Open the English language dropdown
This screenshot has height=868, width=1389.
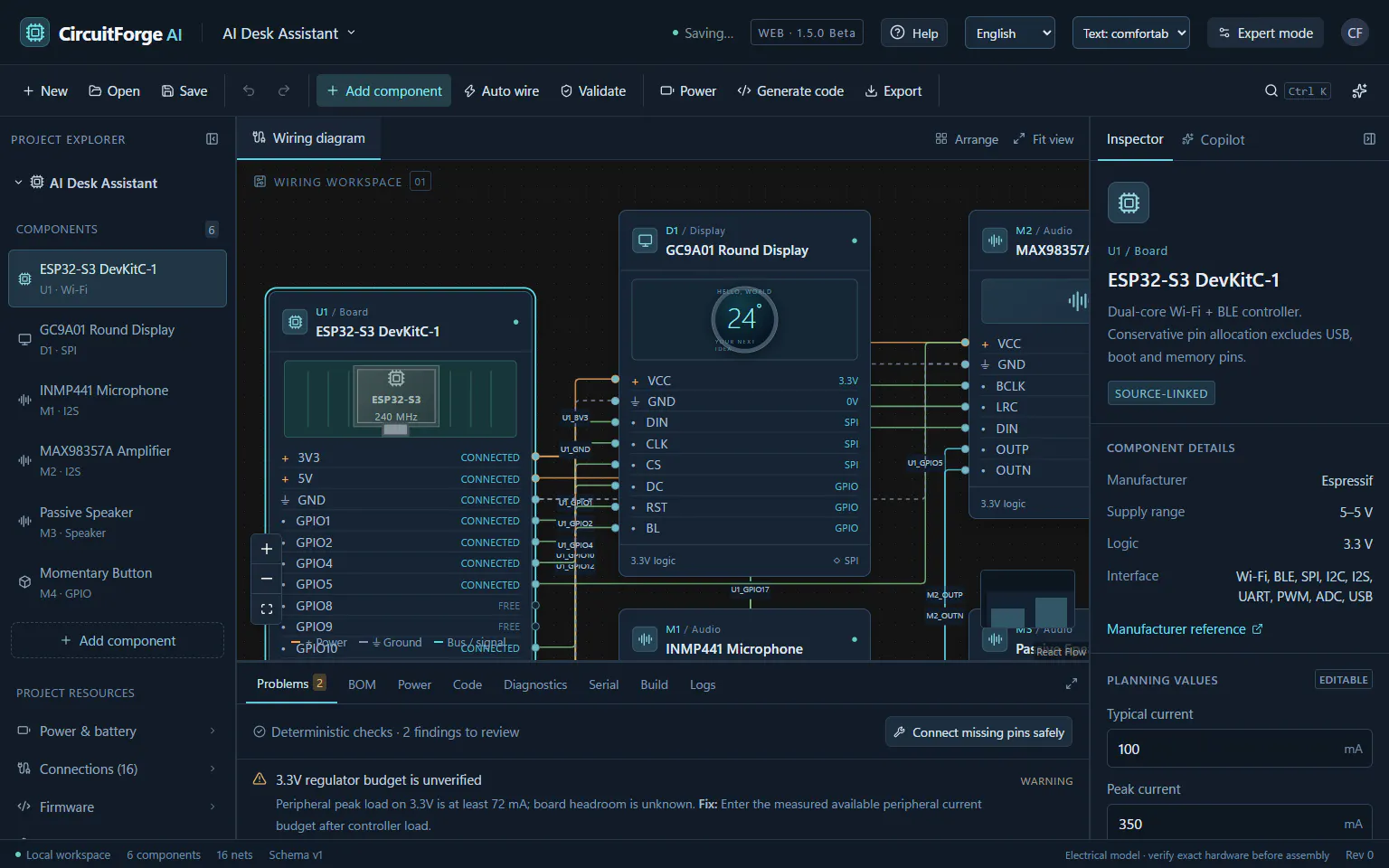tap(1010, 33)
